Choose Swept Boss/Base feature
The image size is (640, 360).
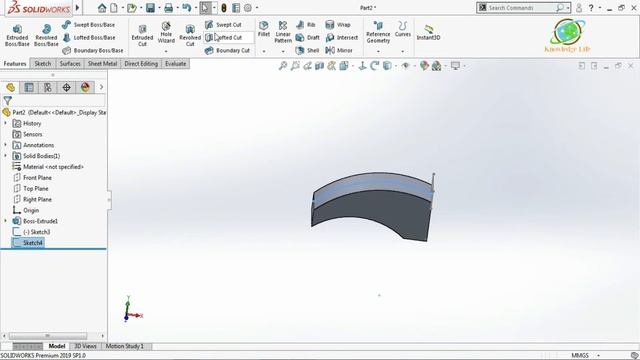[89, 24]
